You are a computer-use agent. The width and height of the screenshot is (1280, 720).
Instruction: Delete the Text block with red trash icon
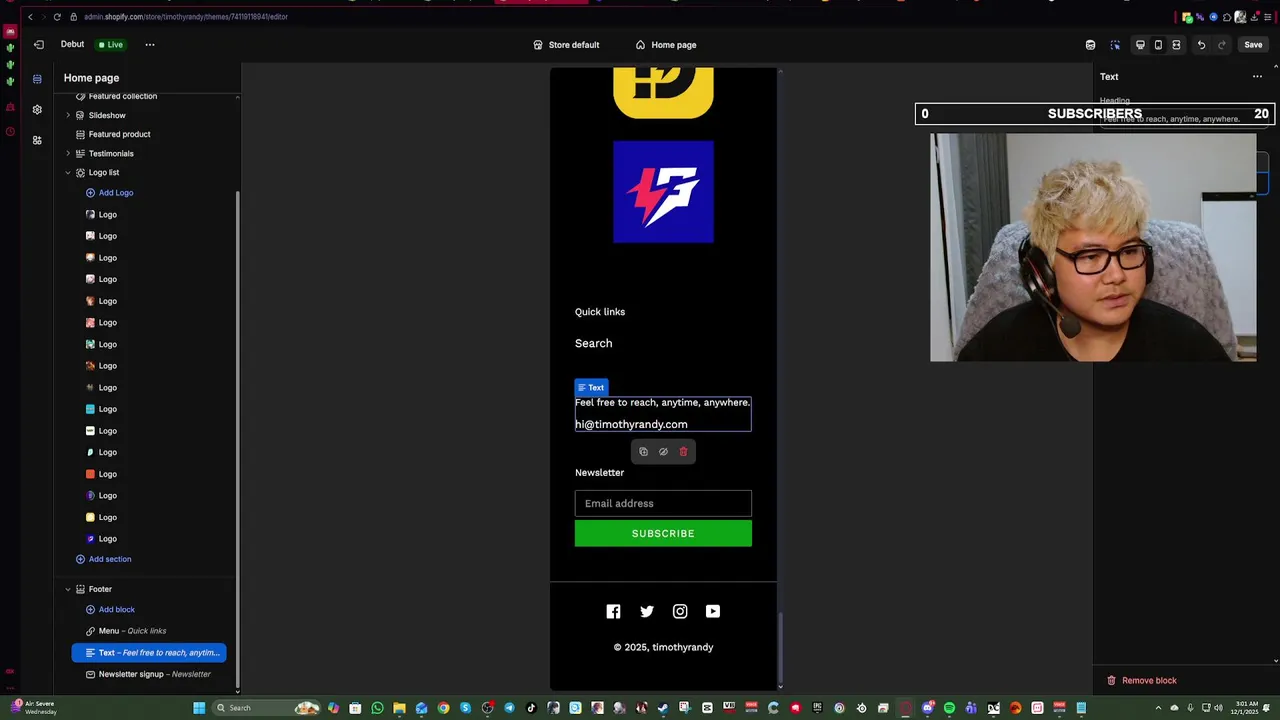coord(683,452)
